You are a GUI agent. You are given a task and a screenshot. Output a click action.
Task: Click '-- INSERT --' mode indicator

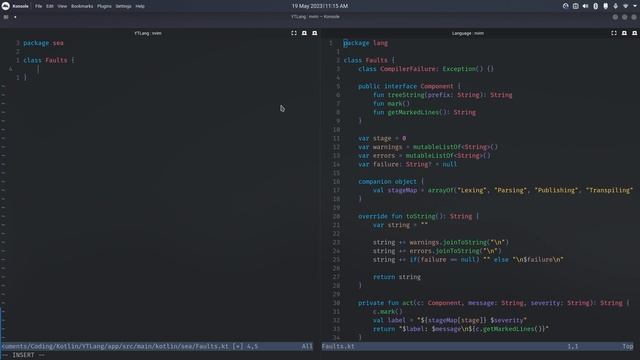(x=24, y=355)
